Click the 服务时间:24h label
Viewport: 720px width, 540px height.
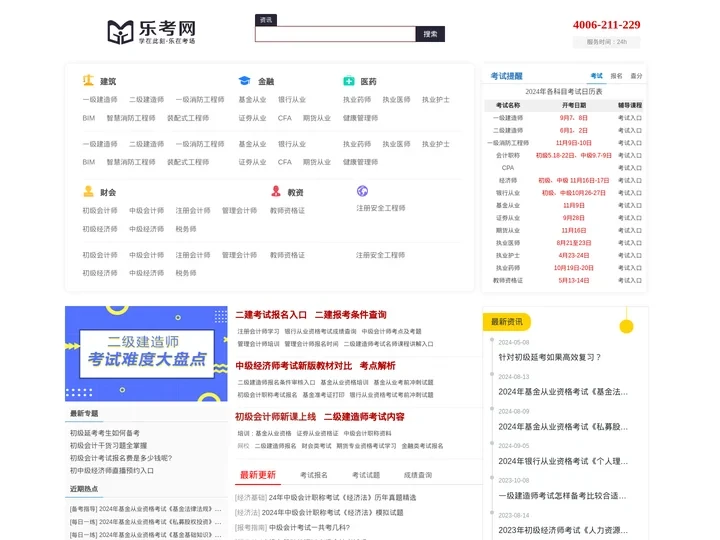(x=606, y=42)
